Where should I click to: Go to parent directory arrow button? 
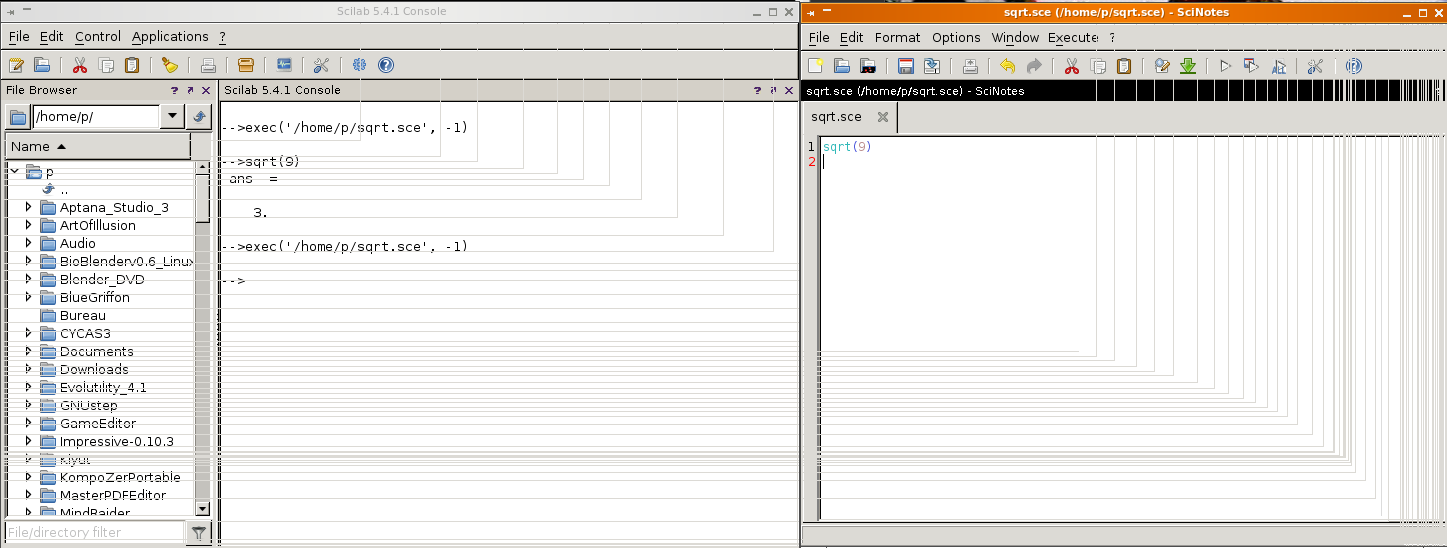pos(200,117)
